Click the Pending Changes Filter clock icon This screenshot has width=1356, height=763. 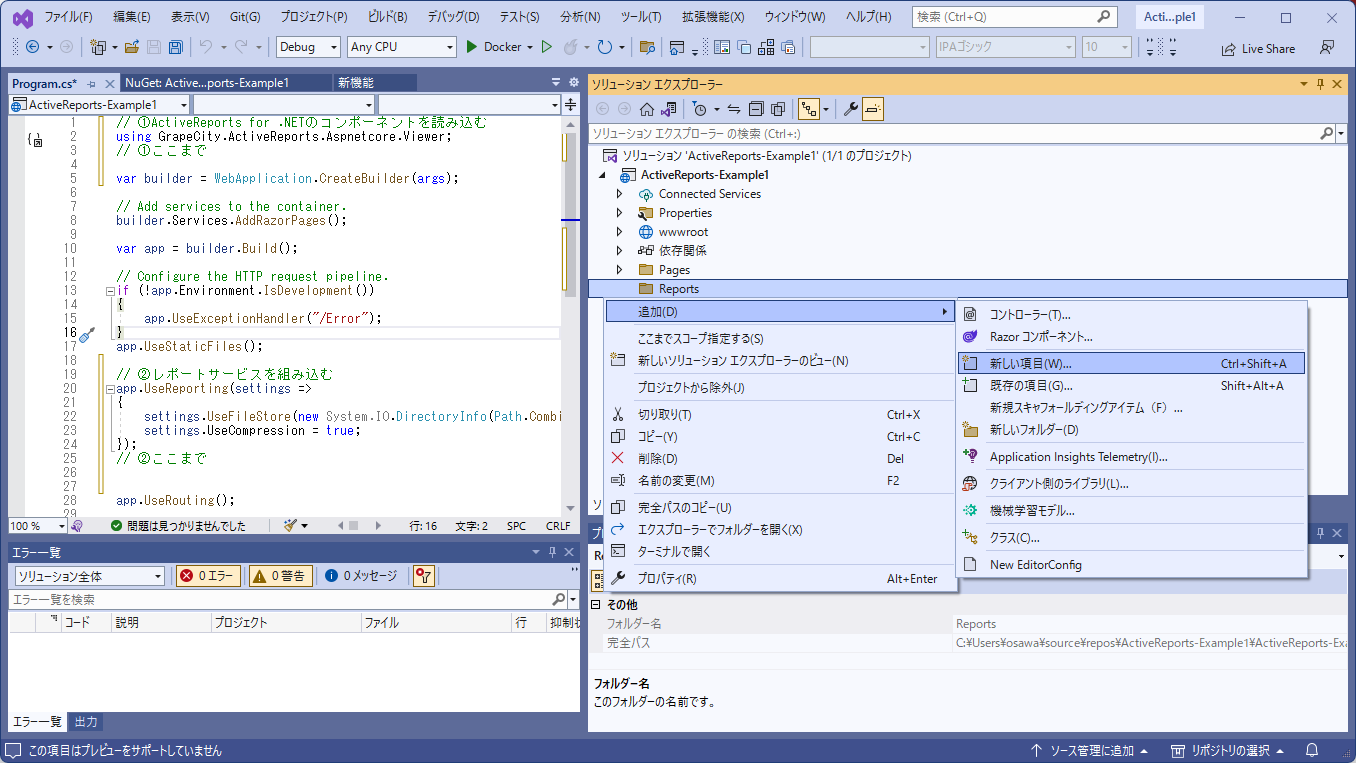click(x=699, y=109)
